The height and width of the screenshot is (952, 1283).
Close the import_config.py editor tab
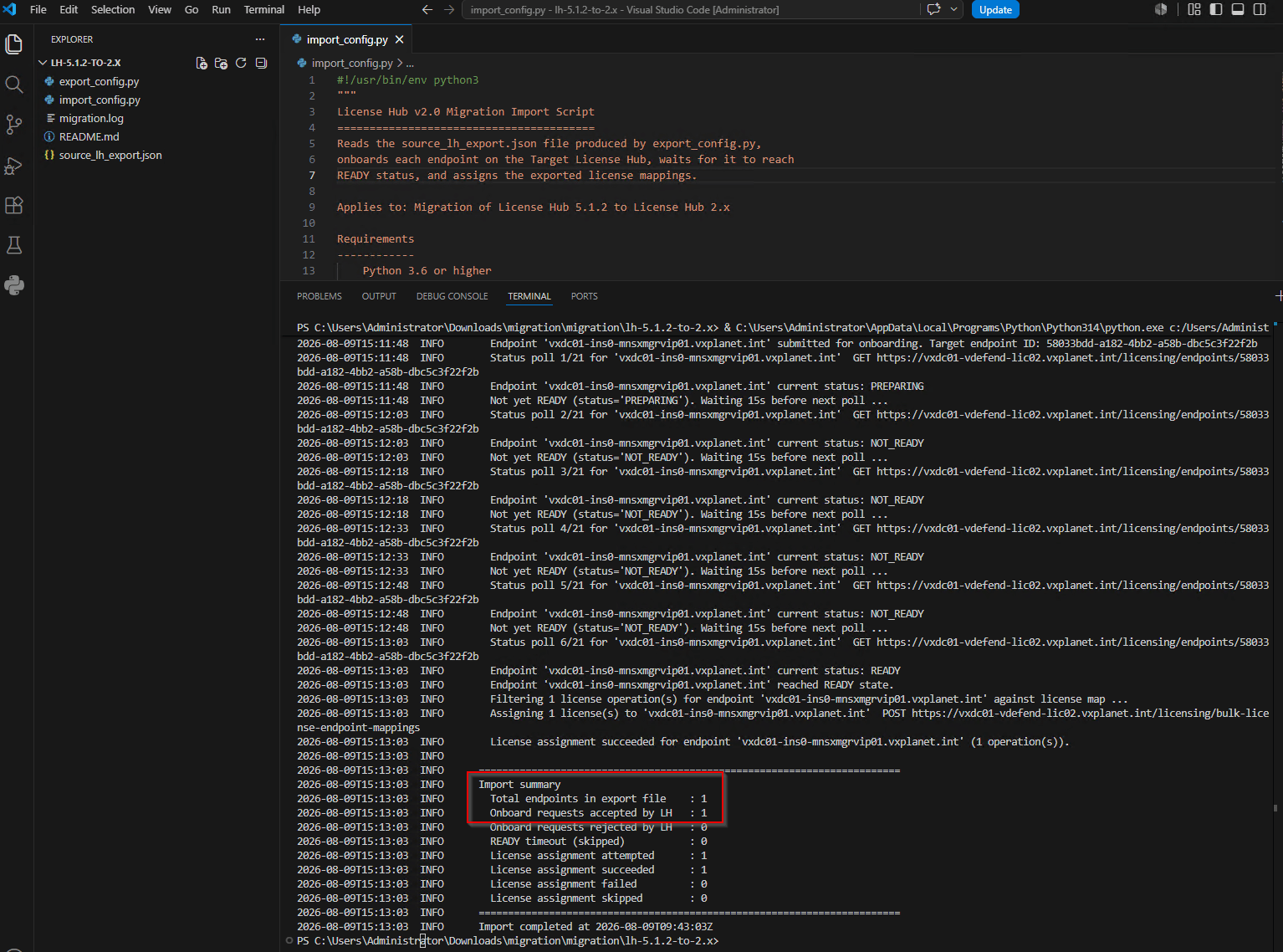pyautogui.click(x=400, y=39)
